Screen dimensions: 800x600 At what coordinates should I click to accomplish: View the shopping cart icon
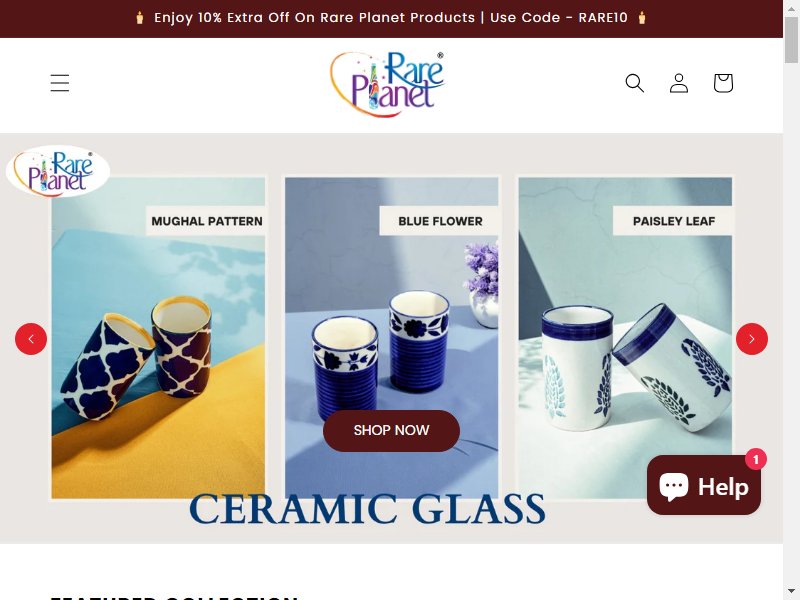tap(723, 83)
